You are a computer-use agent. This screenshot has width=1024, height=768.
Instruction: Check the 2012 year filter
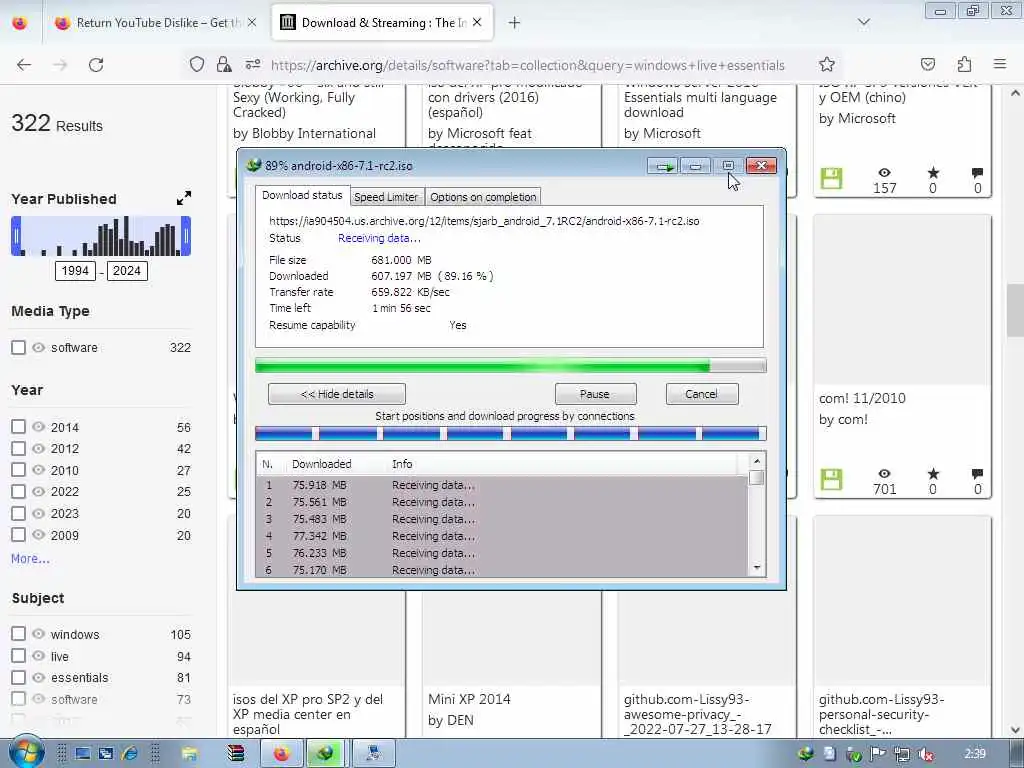pyautogui.click(x=18, y=449)
